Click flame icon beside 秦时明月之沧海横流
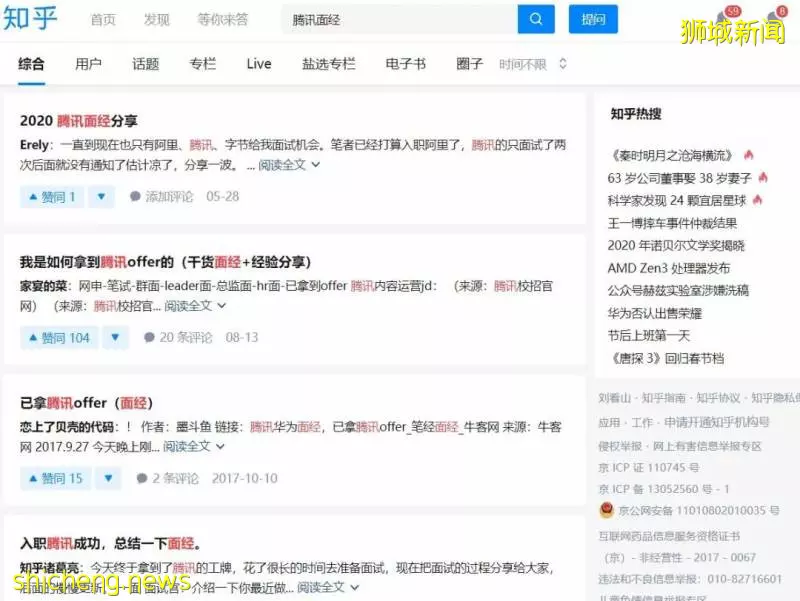Image resolution: width=800 pixels, height=601 pixels. tap(748, 155)
